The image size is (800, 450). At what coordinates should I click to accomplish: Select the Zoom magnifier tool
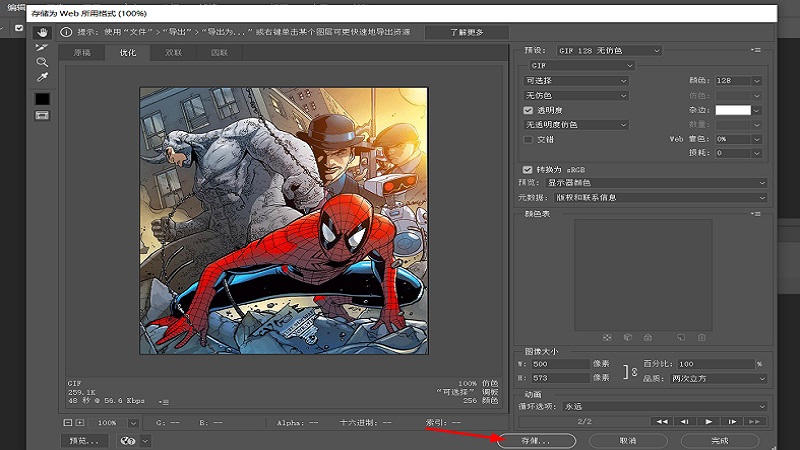click(x=42, y=62)
